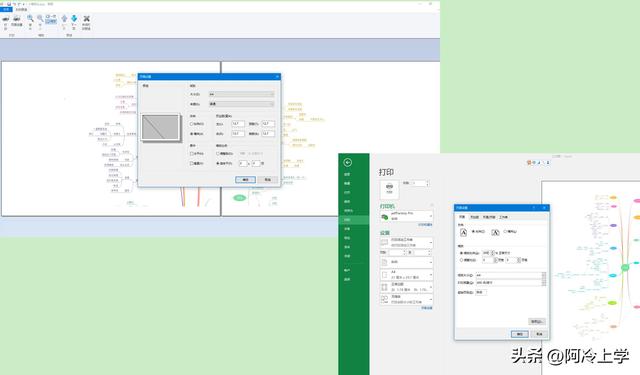Click help question mark in Excel dialog
Image resolution: width=640 pixels, height=375 pixels.
click(x=534, y=208)
